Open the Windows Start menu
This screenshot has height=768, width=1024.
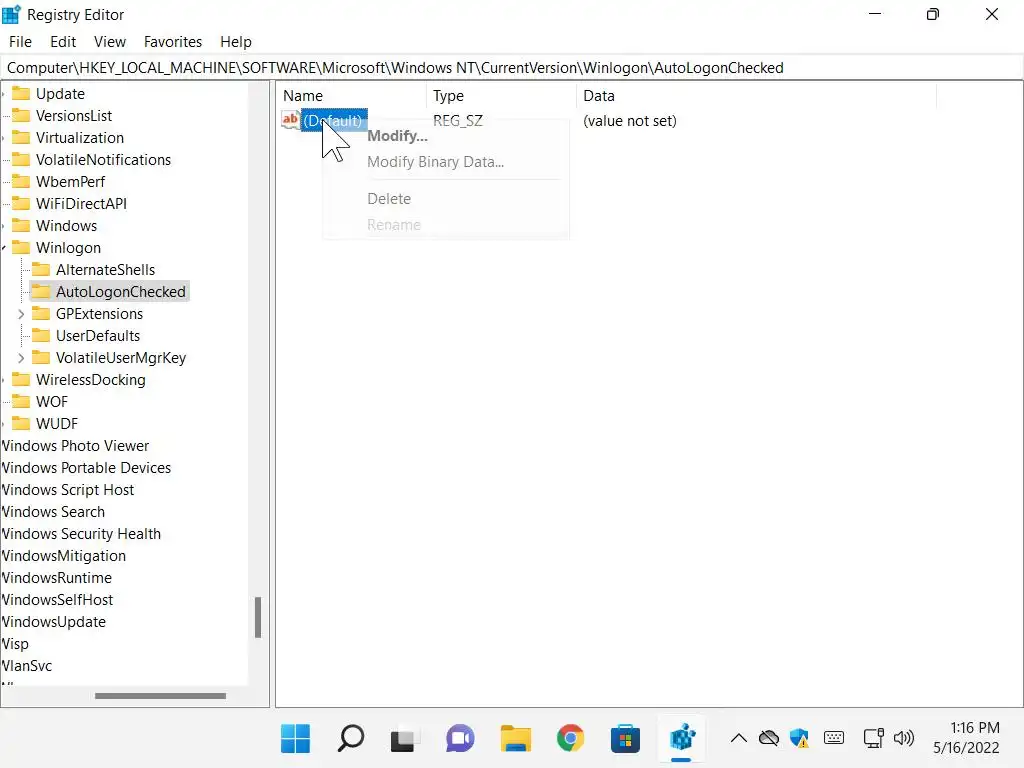(295, 739)
